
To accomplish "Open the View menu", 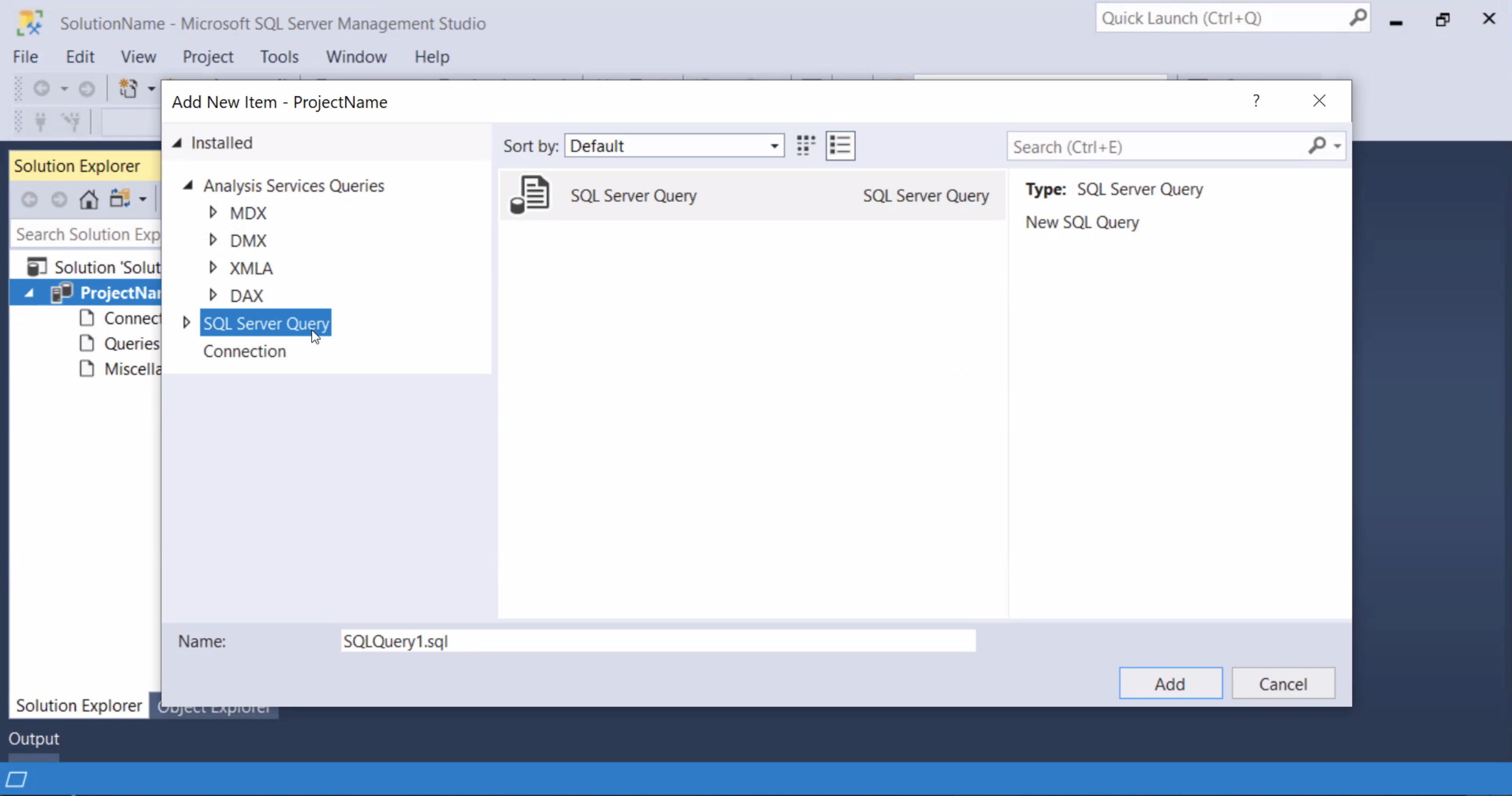I will tap(139, 57).
